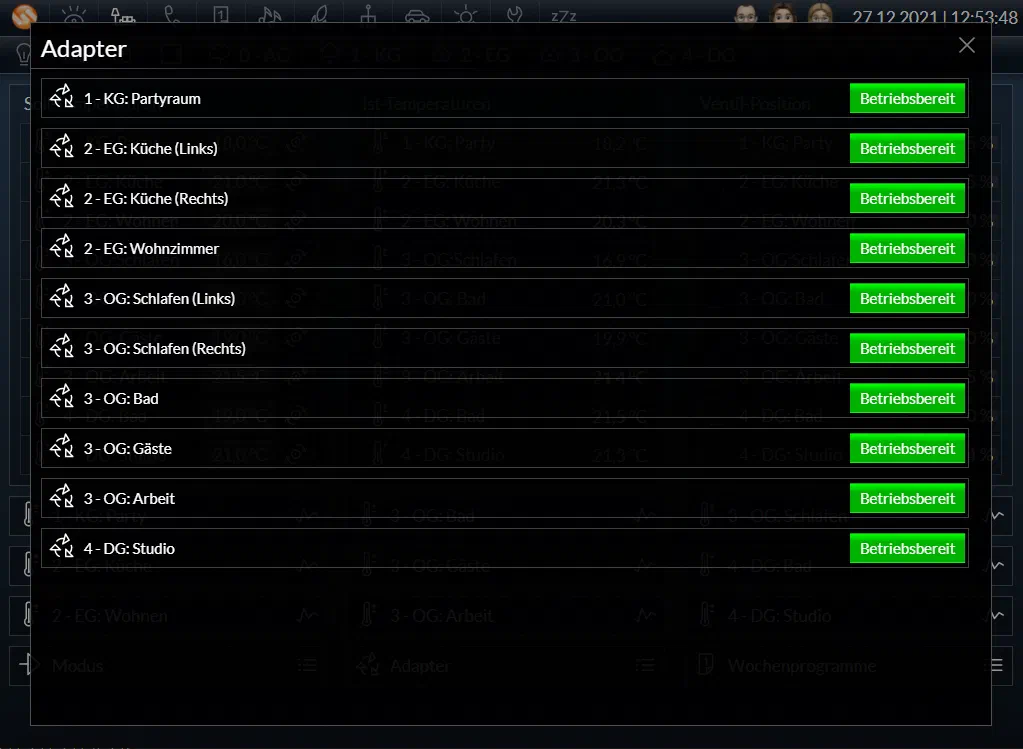Select the '1 - KG: Partyraum' label

coord(142,99)
